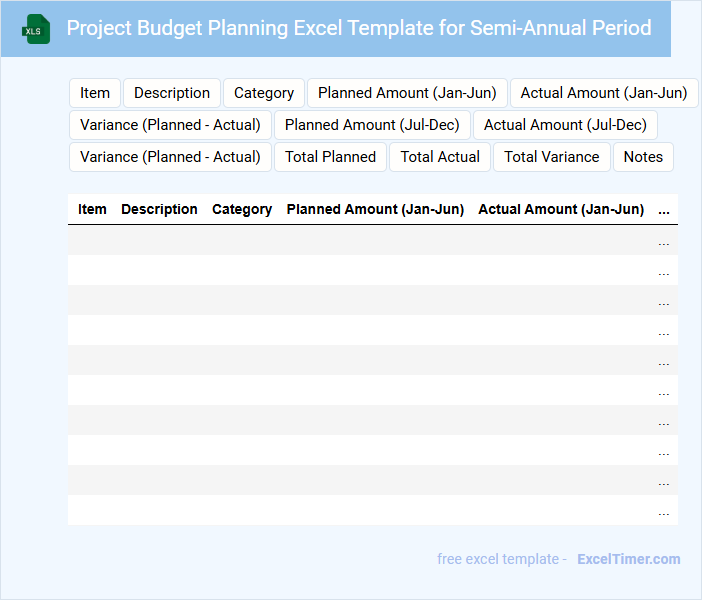This screenshot has width=702, height=600.
Task: Click the green XLS file icon
Action: 37,29
